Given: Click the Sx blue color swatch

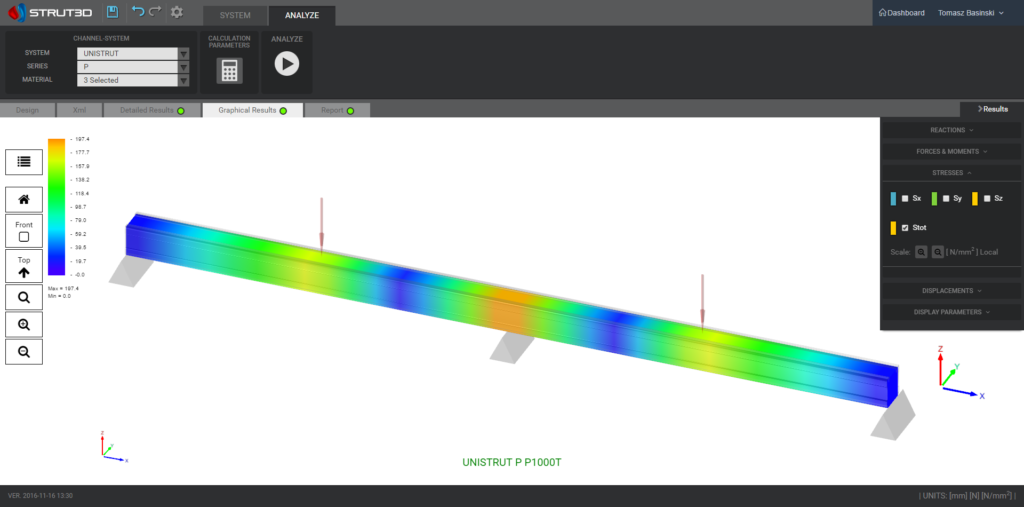Looking at the screenshot, I should coord(893,199).
